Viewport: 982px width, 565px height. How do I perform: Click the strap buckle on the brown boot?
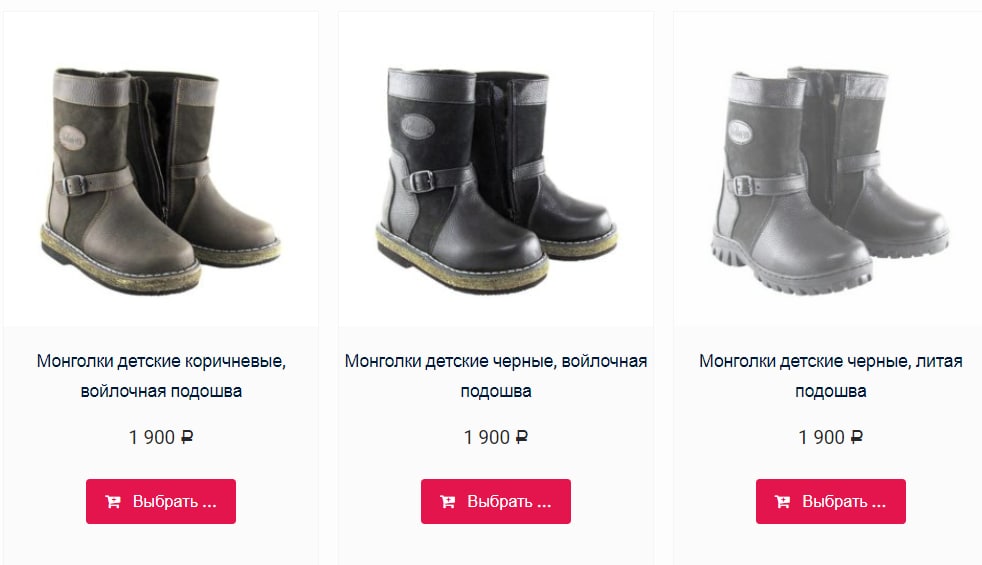click(x=75, y=185)
